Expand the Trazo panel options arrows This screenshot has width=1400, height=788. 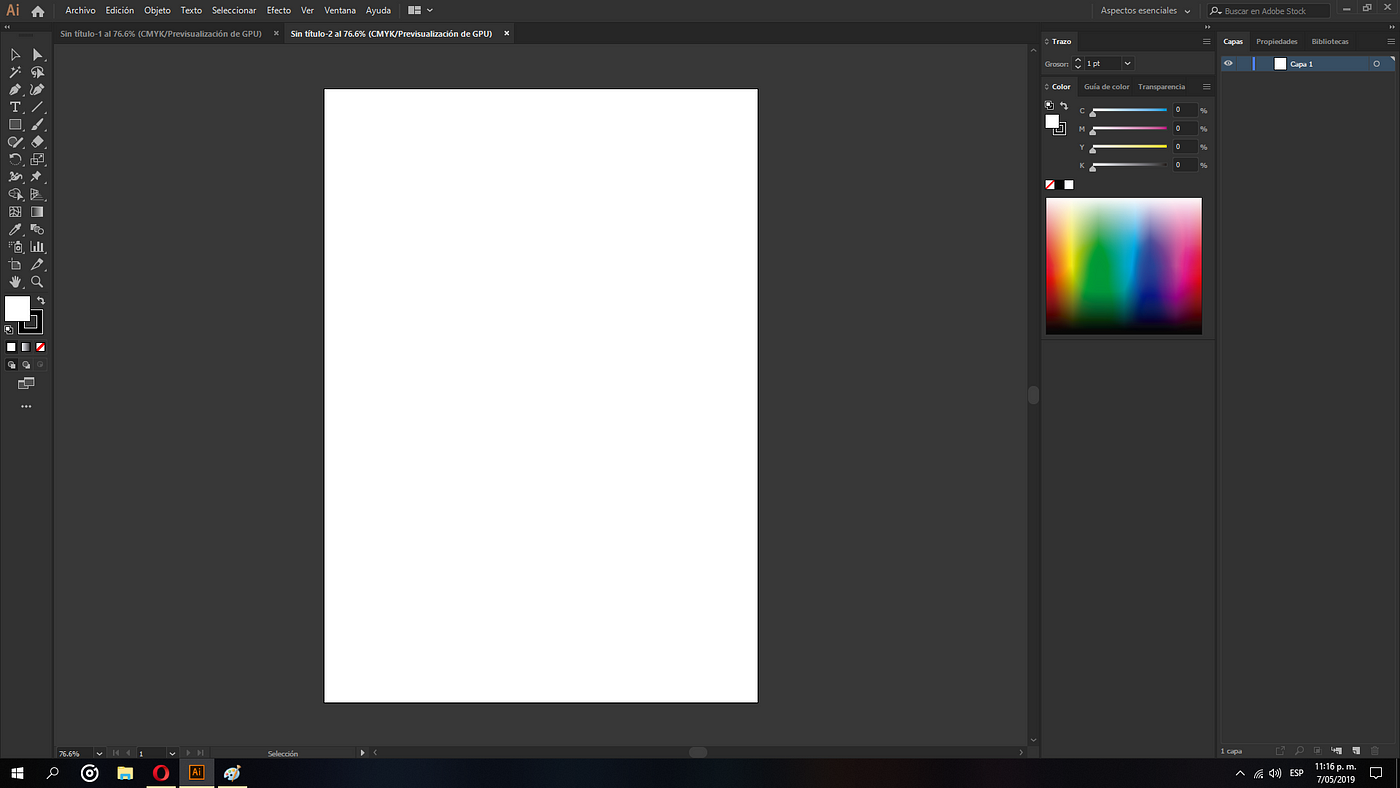coord(1047,42)
